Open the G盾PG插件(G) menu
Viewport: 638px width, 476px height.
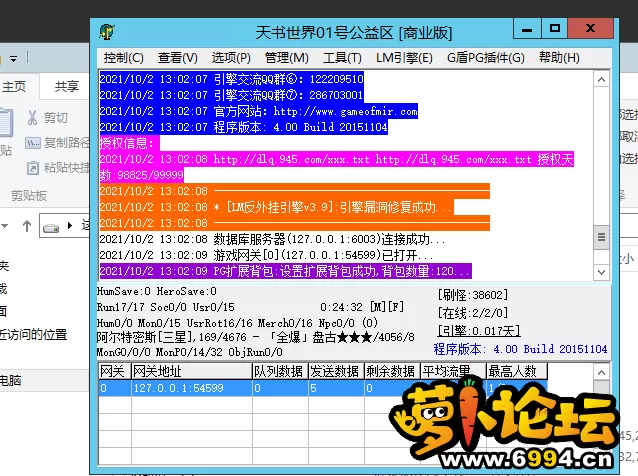(486, 58)
